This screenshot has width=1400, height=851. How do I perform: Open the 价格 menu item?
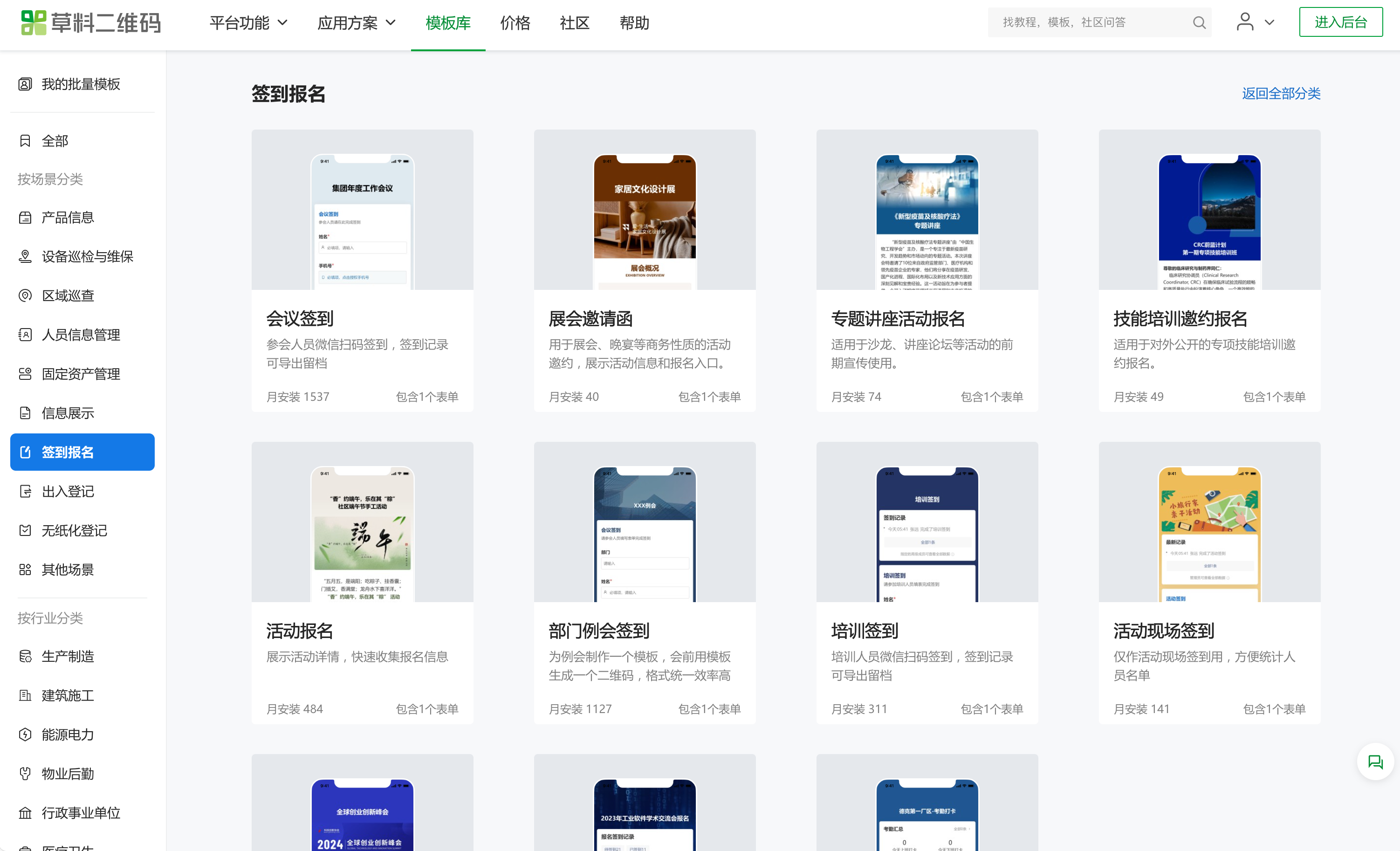pos(515,23)
